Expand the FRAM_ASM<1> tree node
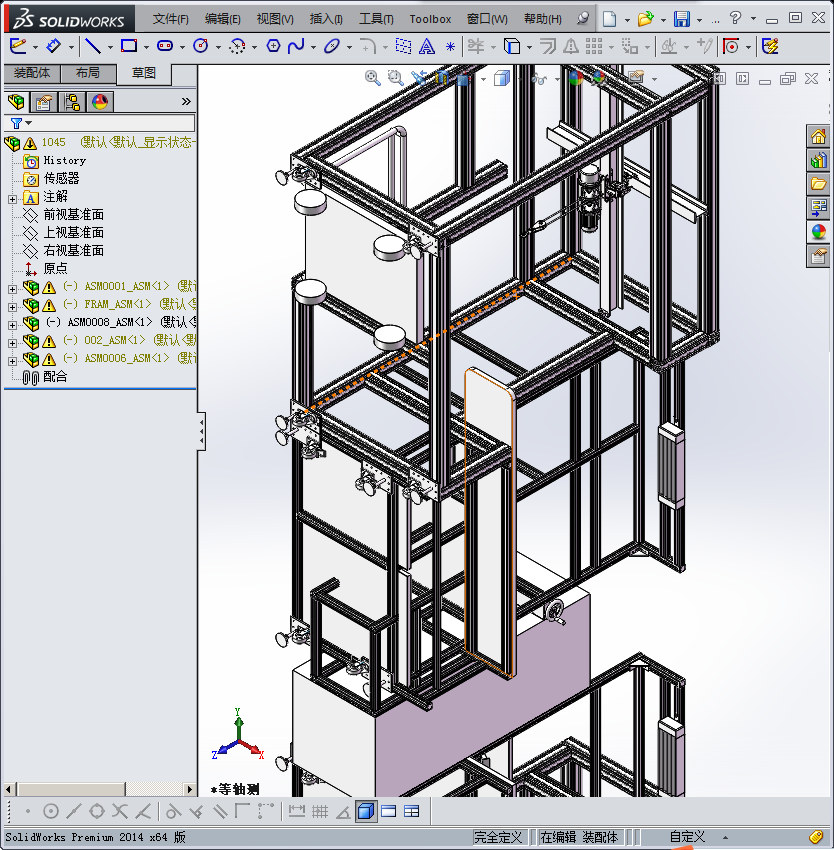 pos(12,307)
